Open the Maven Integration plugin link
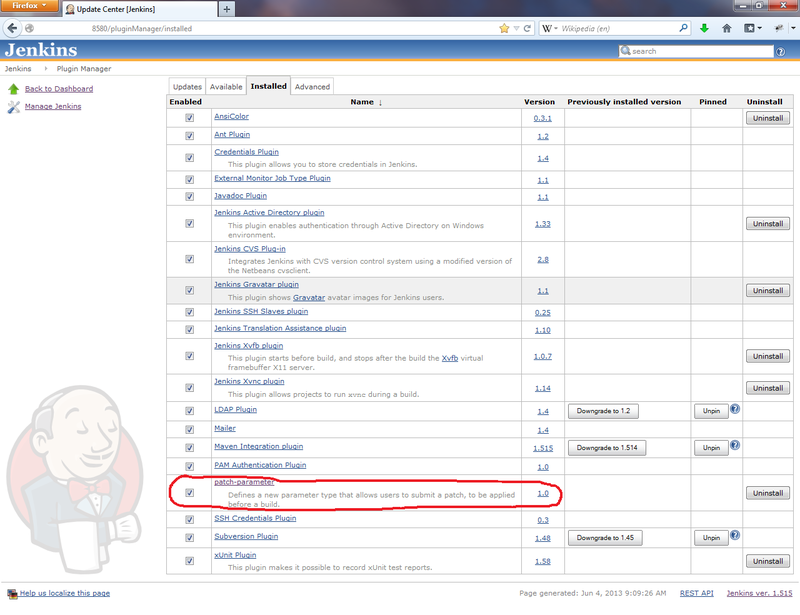 [x=258, y=446]
